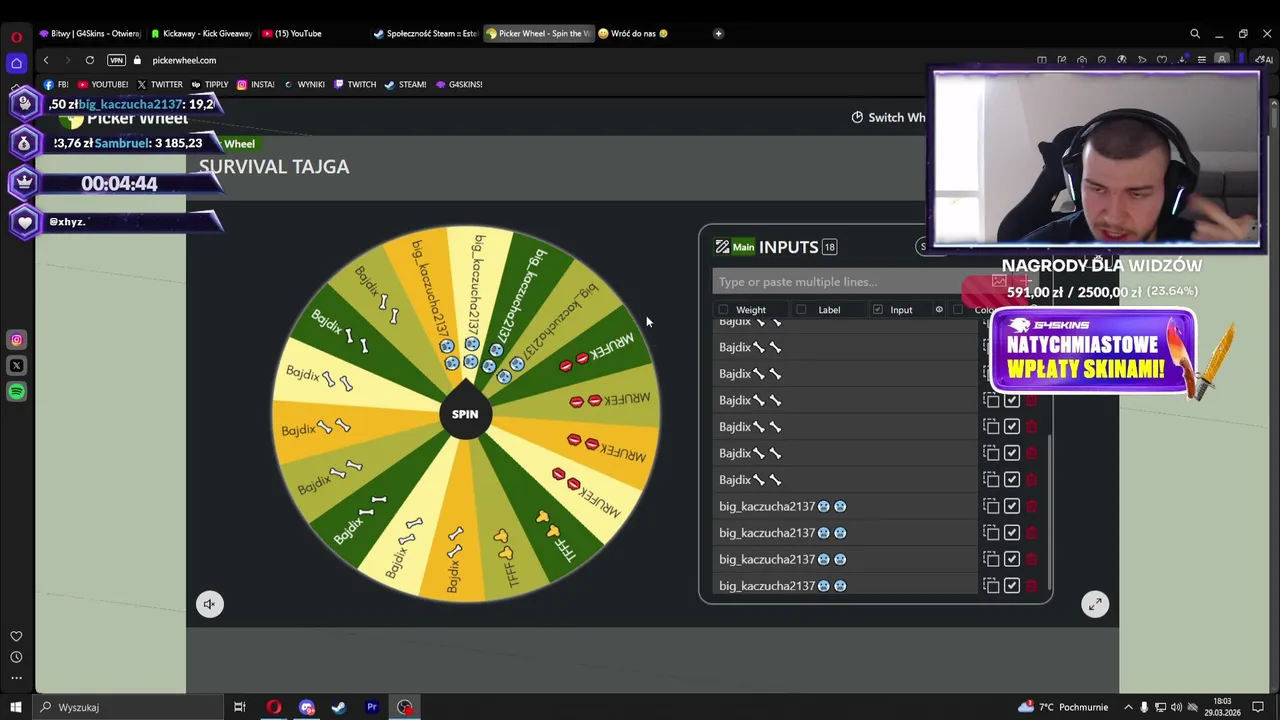Click the taskbar Wyszukaj search box
1280x720 pixels.
[x=126, y=707]
